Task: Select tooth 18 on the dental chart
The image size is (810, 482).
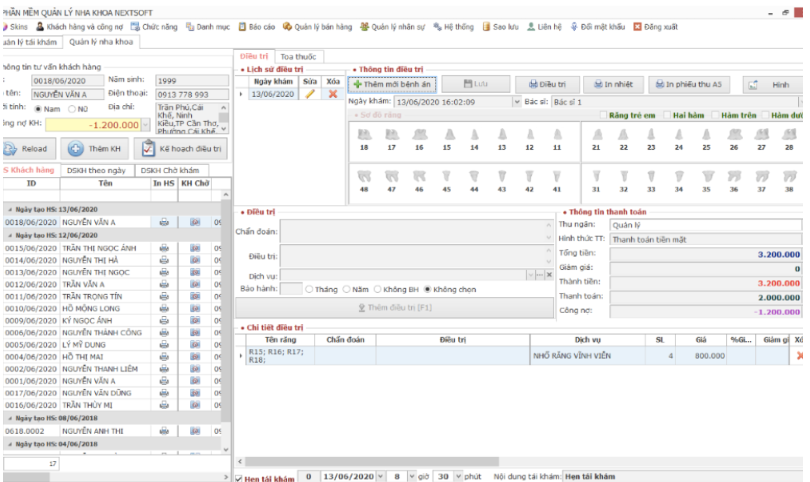Action: click(x=364, y=135)
